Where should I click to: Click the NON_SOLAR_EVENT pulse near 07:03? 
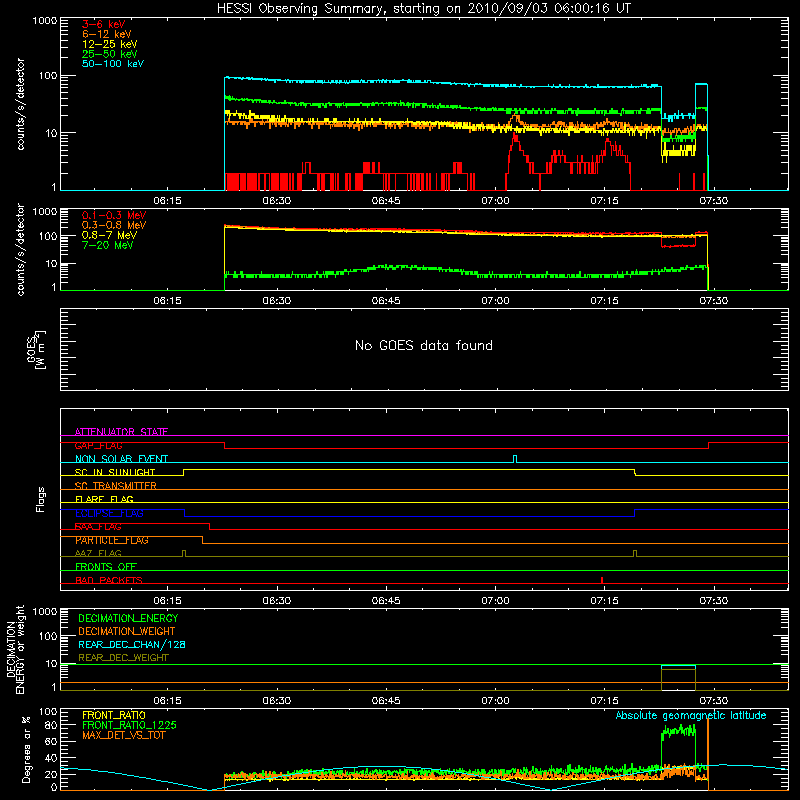pyautogui.click(x=515, y=459)
